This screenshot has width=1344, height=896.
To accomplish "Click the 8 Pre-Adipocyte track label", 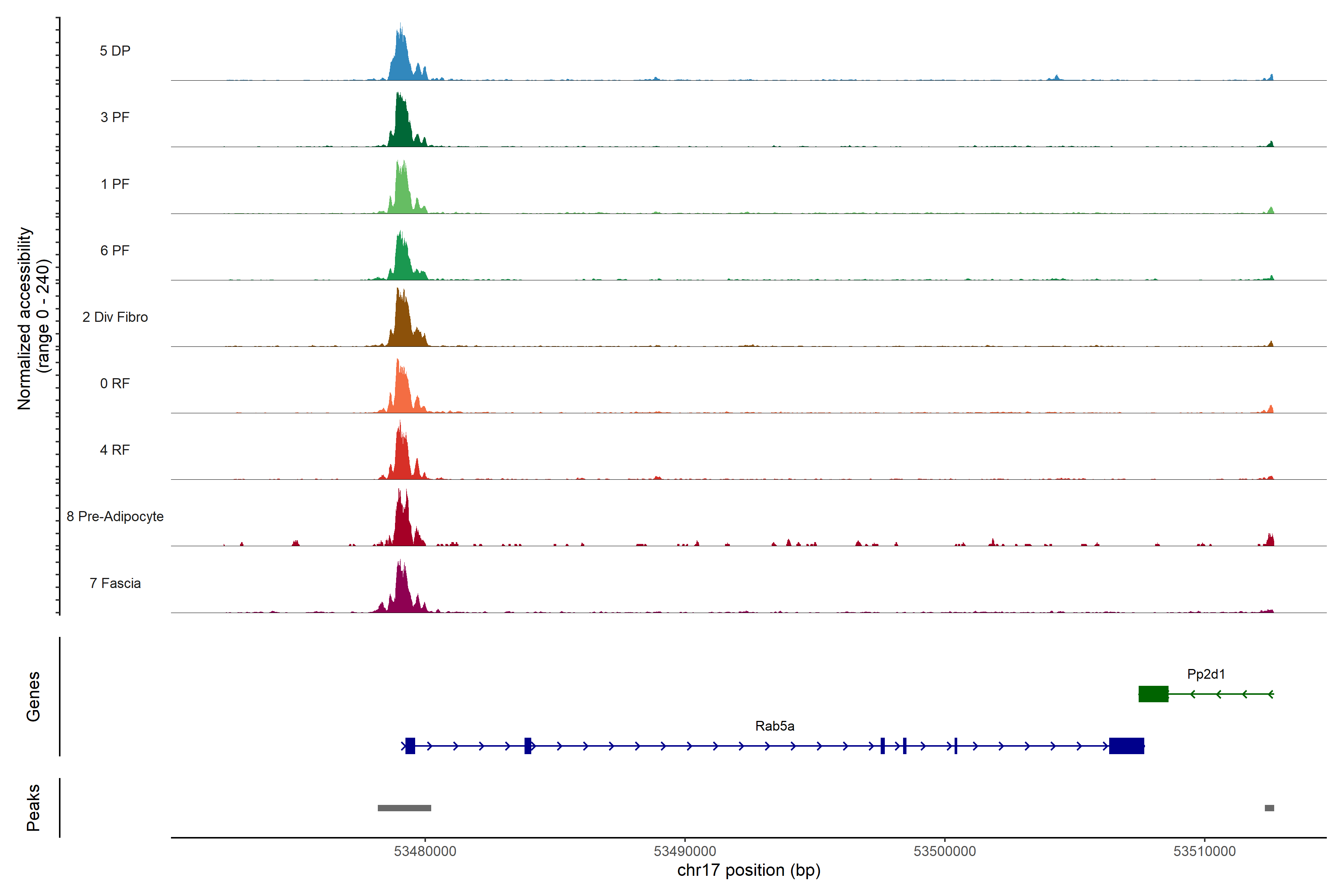I will click(115, 517).
